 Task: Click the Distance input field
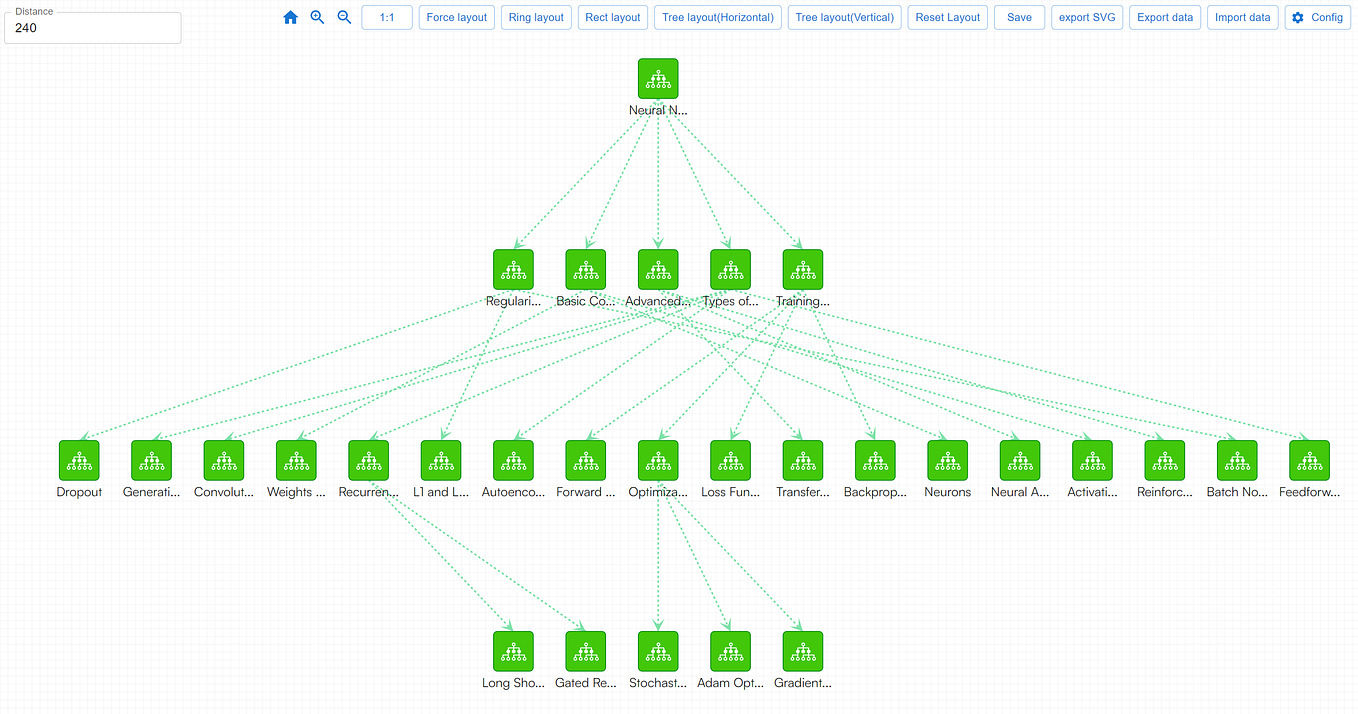click(x=92, y=28)
